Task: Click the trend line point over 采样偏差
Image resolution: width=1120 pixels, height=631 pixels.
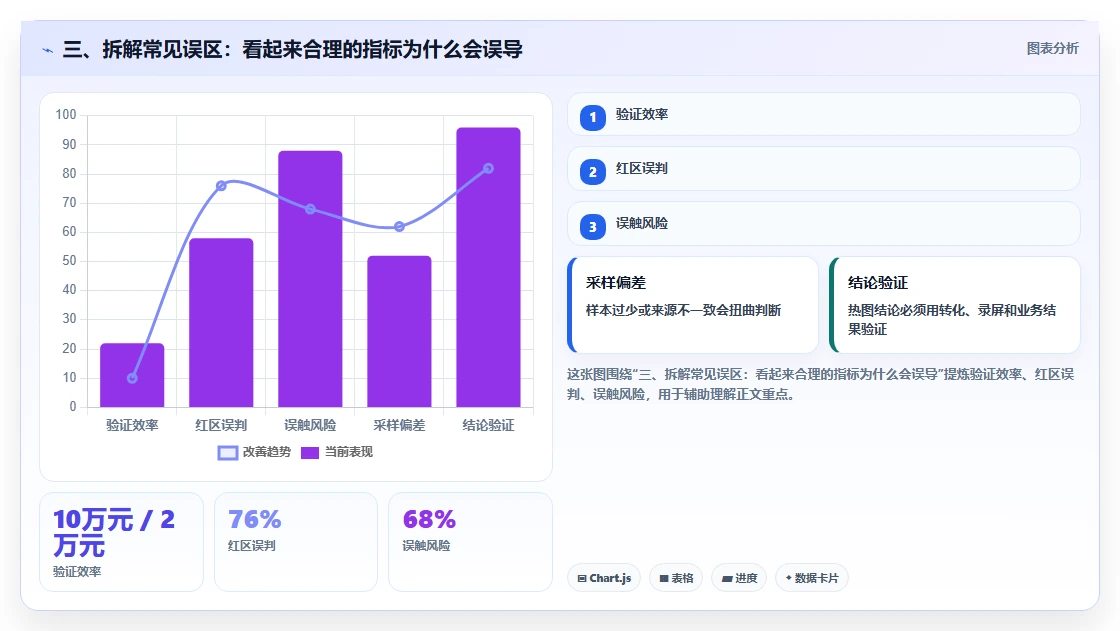Action: 399,227
